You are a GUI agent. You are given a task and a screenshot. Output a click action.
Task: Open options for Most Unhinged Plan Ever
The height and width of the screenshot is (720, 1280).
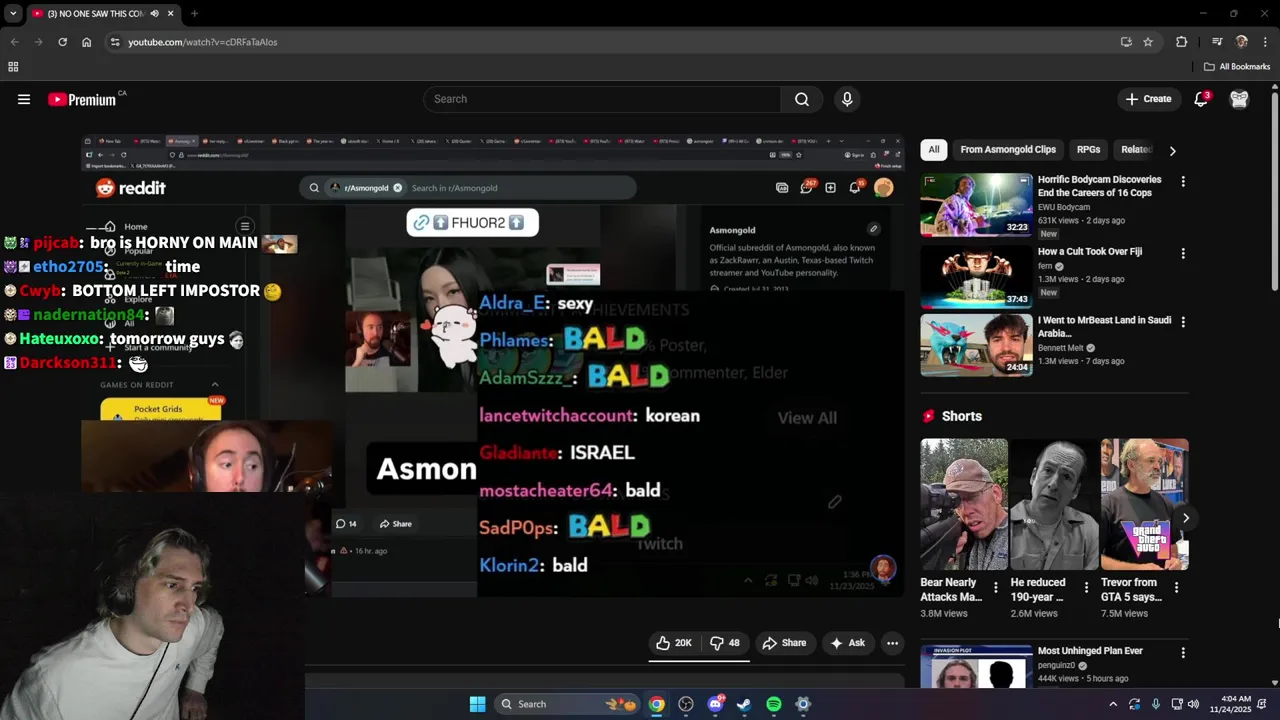(x=1183, y=653)
